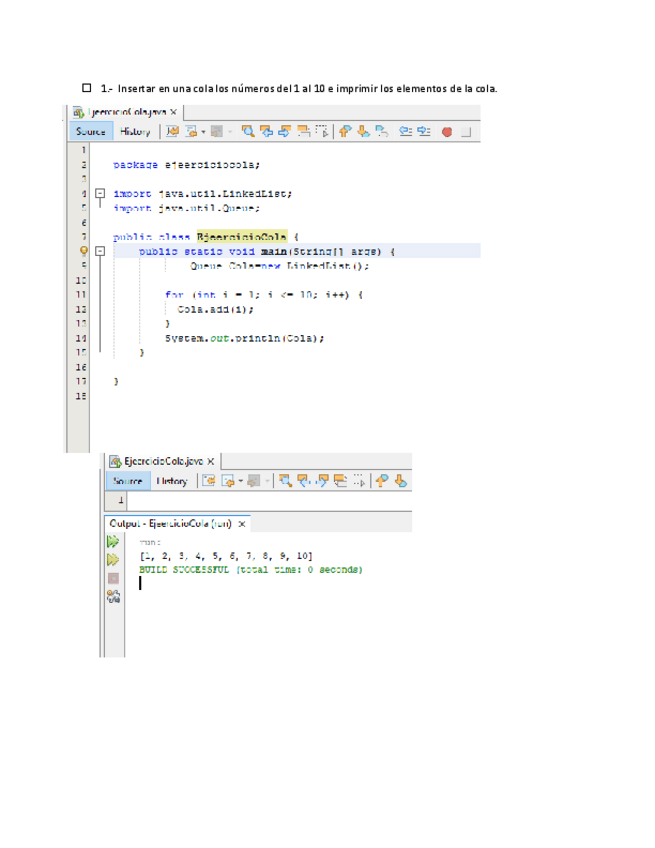This screenshot has height=848, width=655.
Task: Toggle Highlight Search in the code editor toolbar
Action: tap(302, 131)
